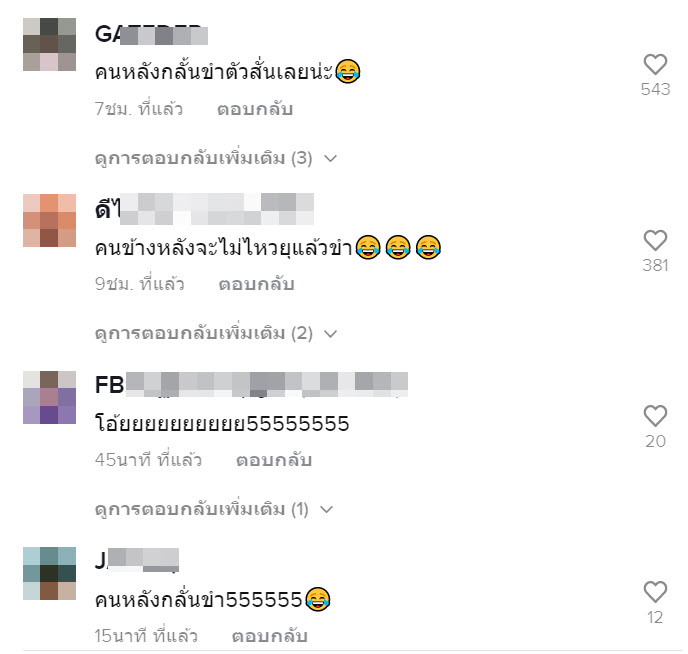Open the orange pixelated avatar profile

(x=50, y=220)
